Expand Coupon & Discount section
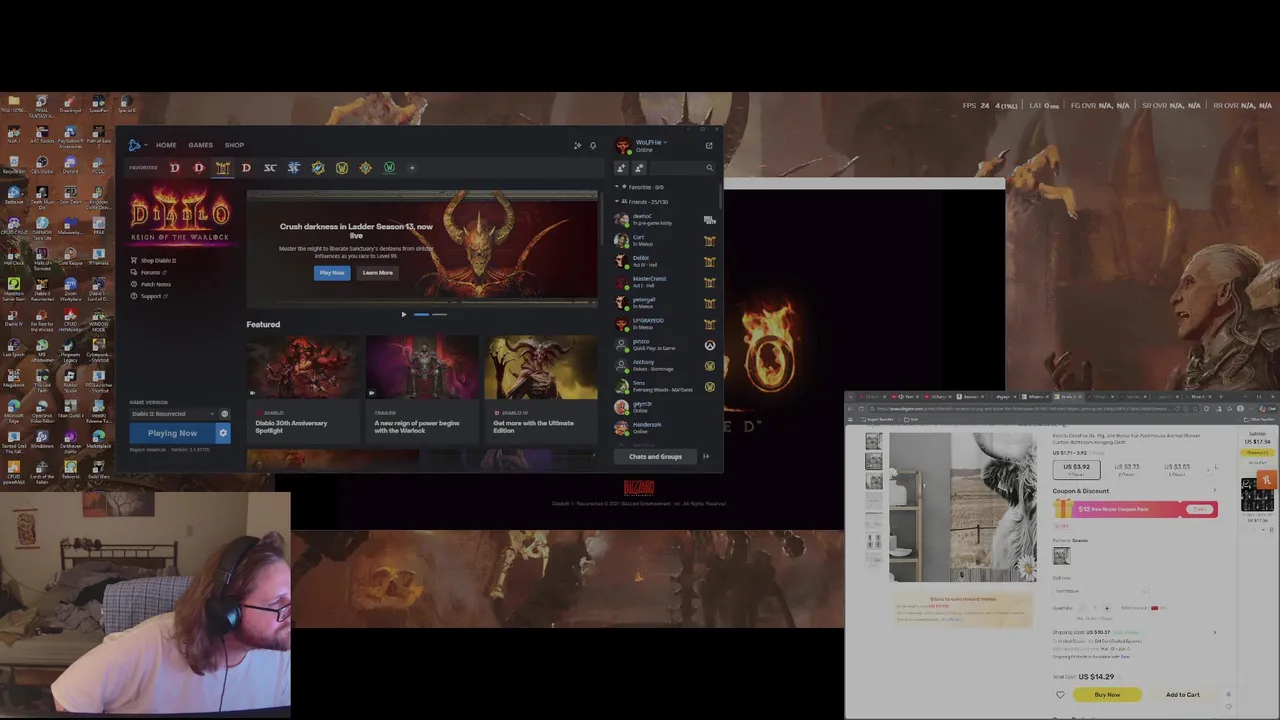The image size is (1280, 720). tap(1215, 491)
